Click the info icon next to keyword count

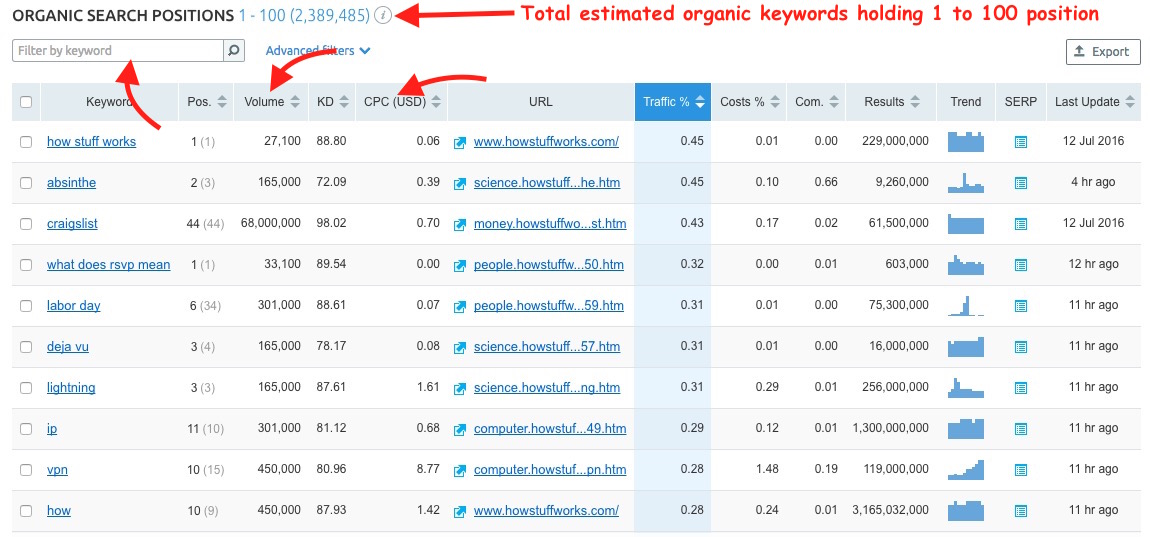(x=383, y=16)
